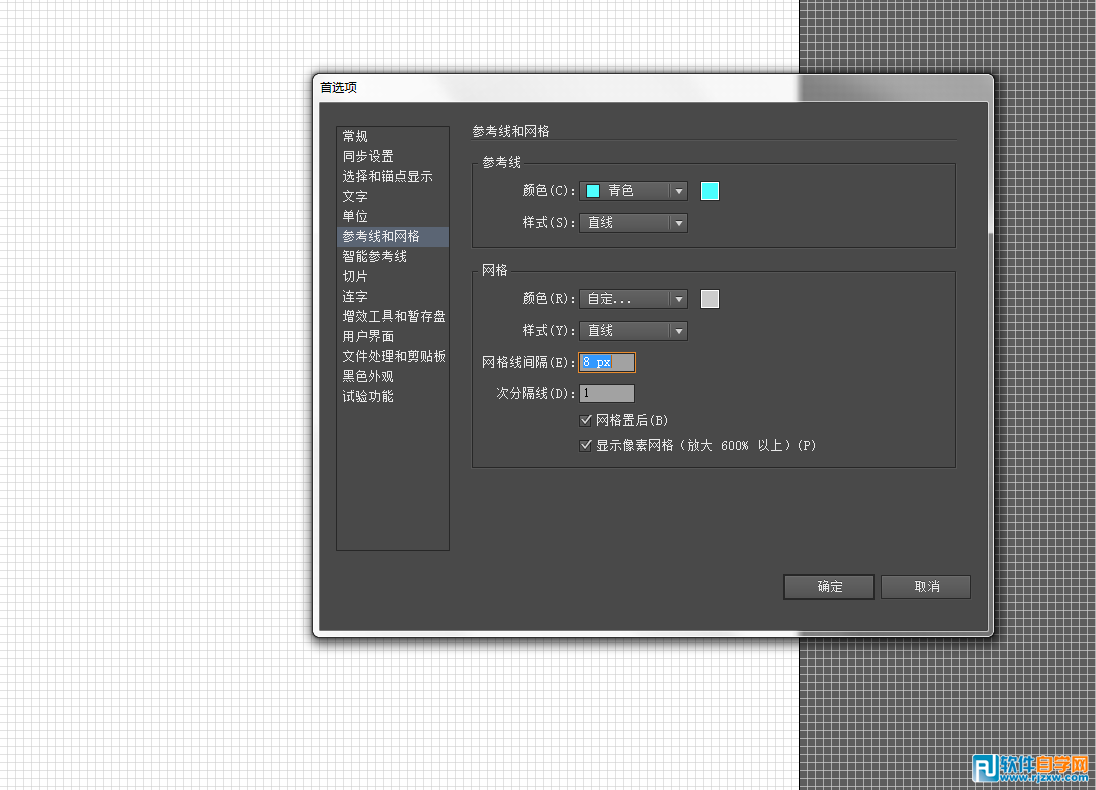
Task: Click the 取消 button
Action: [926, 587]
